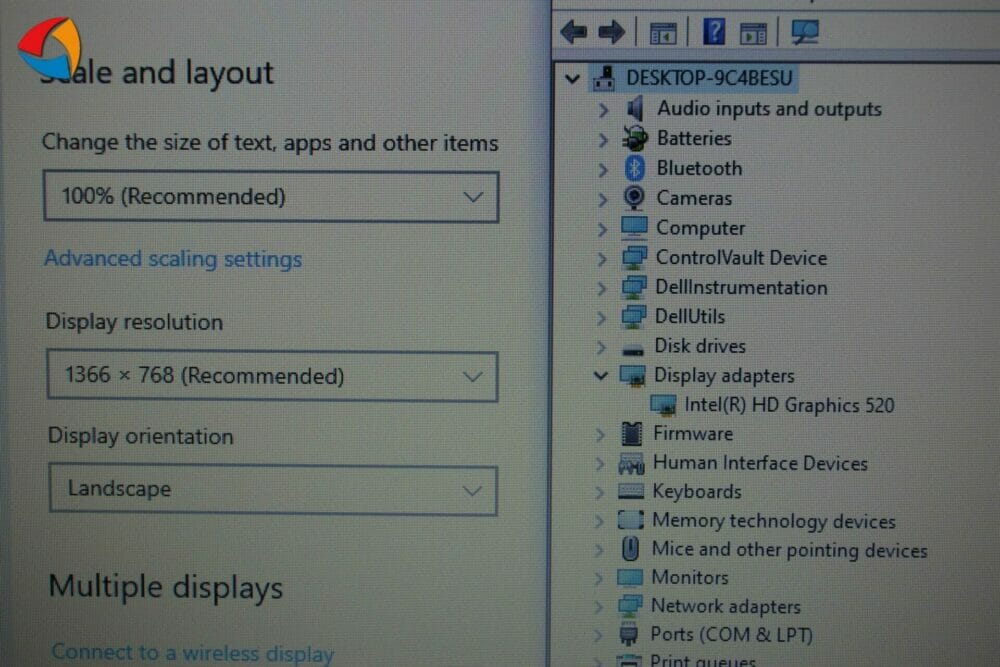The width and height of the screenshot is (1000, 667).
Task: Click Connect to a wireless display link
Action: point(193,653)
